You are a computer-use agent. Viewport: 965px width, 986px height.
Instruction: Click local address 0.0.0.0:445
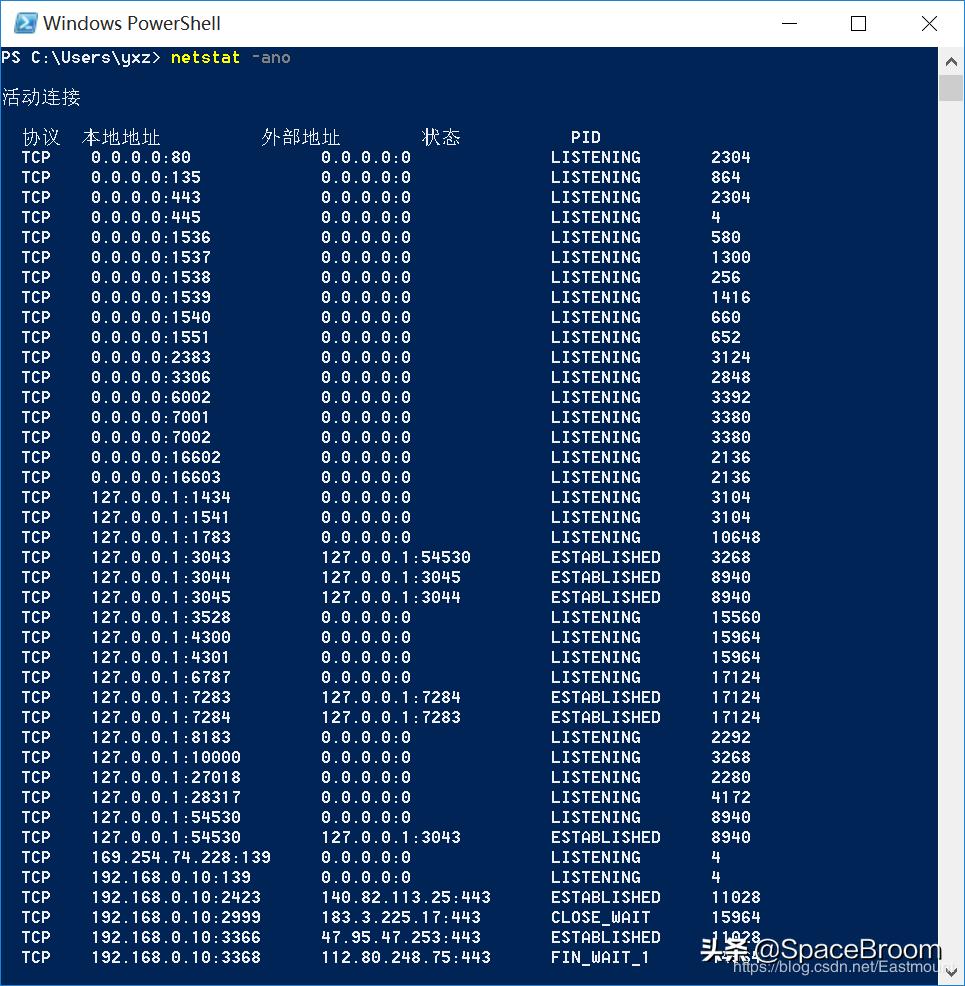coord(146,218)
